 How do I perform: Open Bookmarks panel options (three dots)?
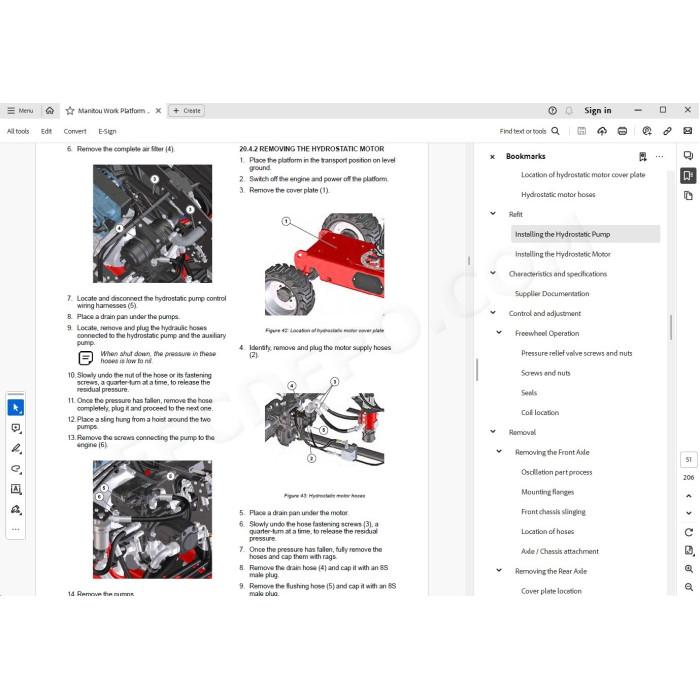659,156
